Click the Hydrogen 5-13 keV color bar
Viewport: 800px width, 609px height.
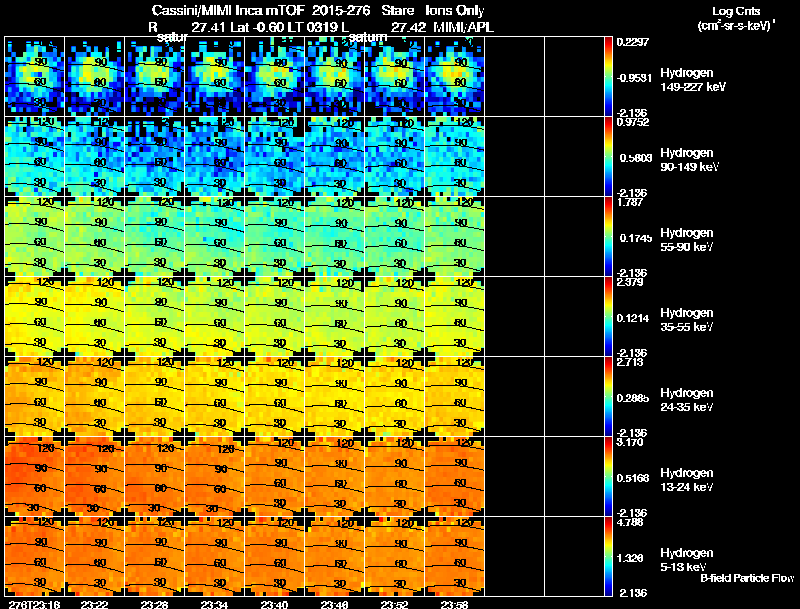tap(608, 556)
